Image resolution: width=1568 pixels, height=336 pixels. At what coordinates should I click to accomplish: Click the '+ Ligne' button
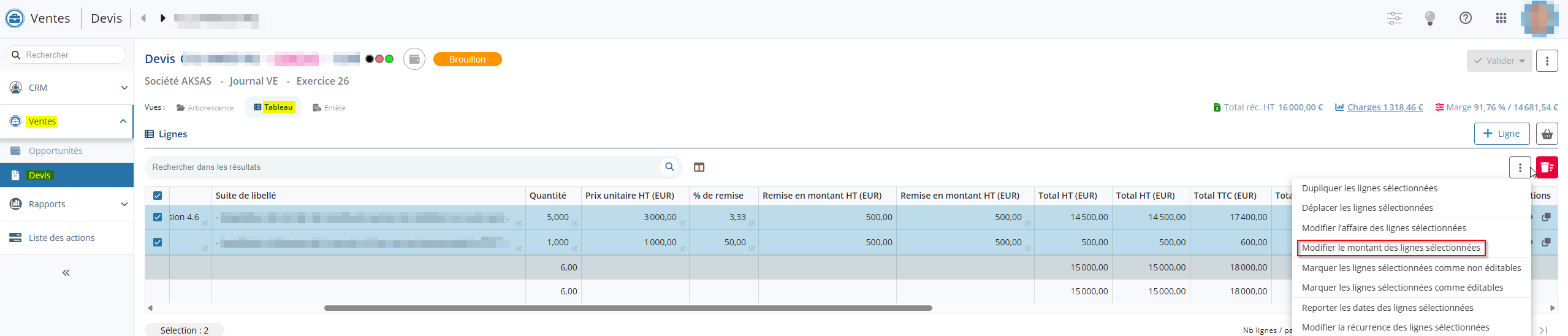(1501, 134)
